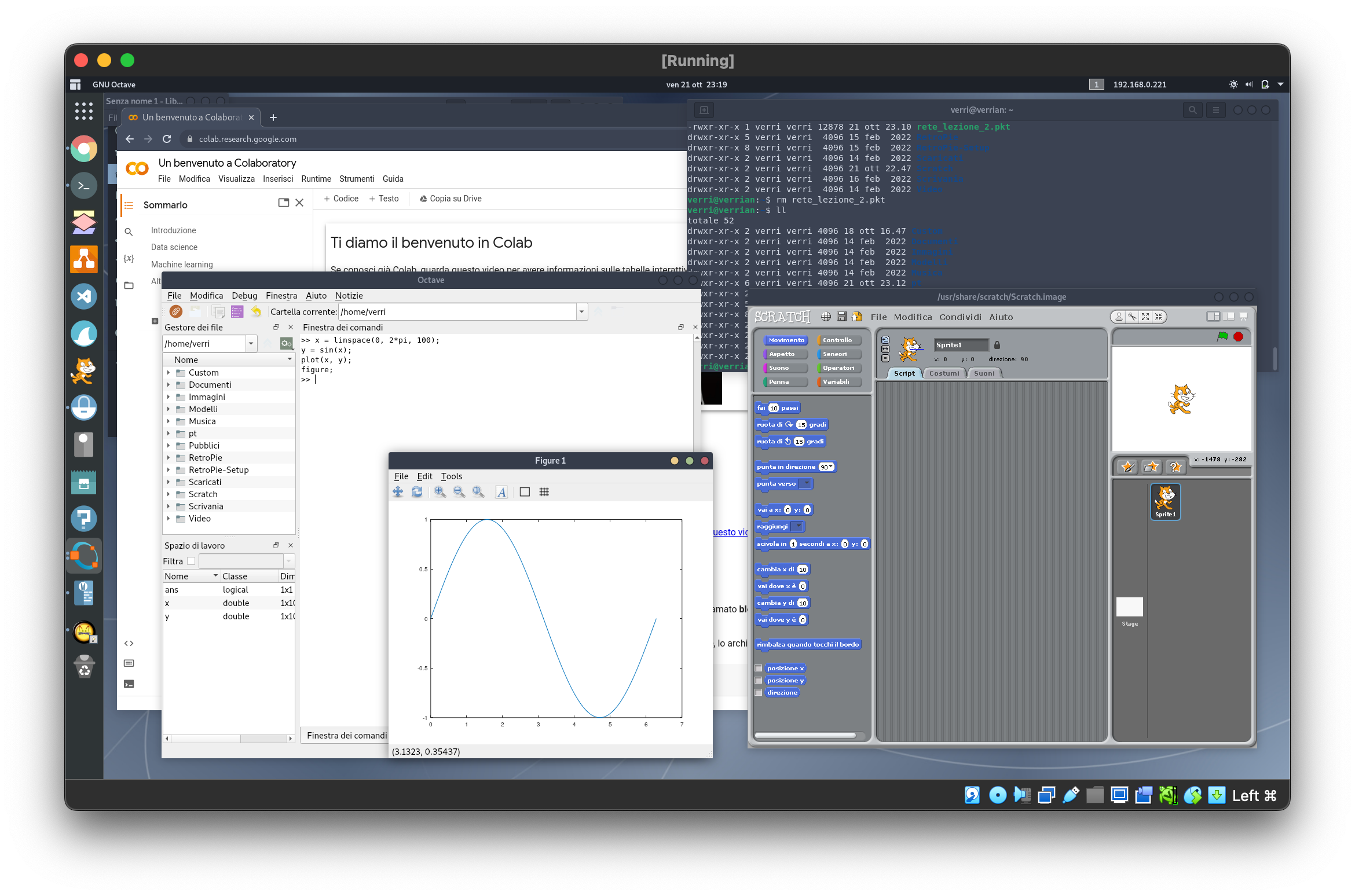Expand the RetroPie-Setup folder tree arrow
This screenshot has height=896, width=1355.
click(x=169, y=470)
